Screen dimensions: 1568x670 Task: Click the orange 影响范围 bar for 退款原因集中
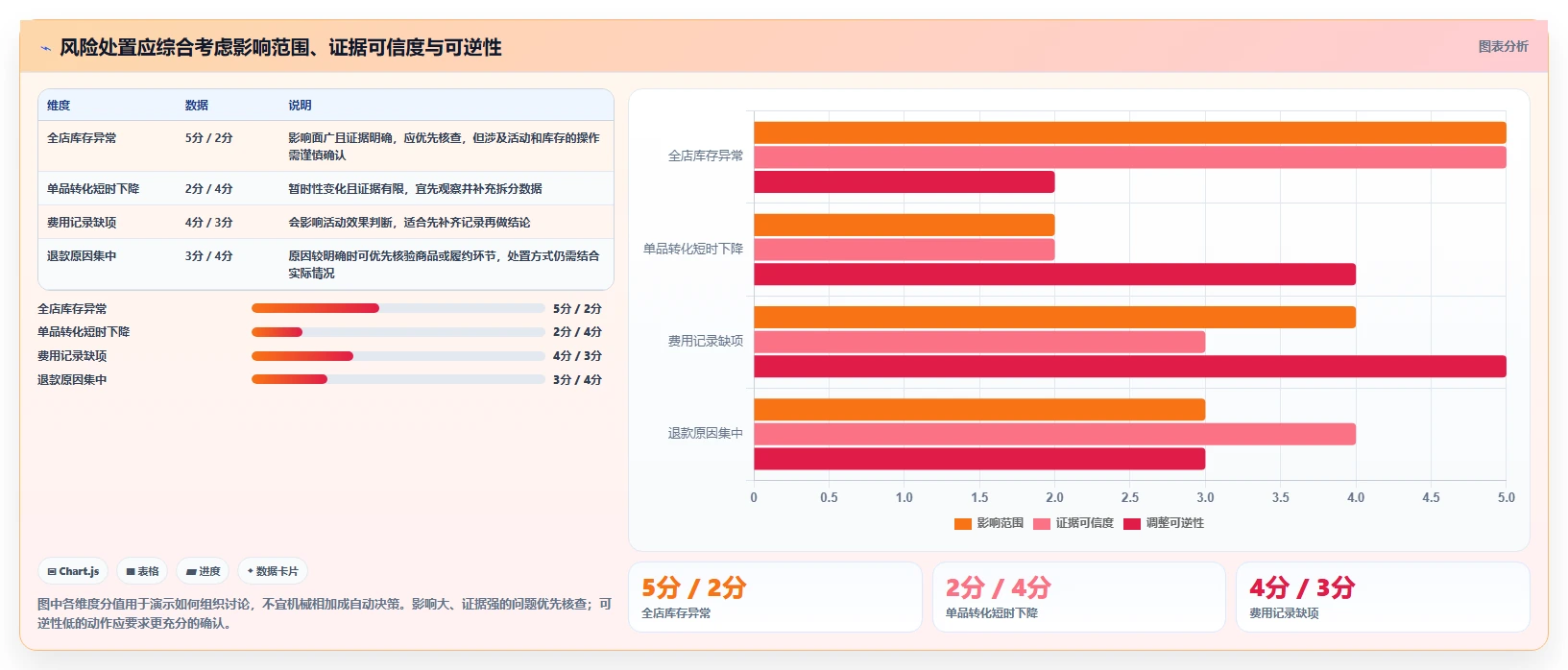(979, 410)
